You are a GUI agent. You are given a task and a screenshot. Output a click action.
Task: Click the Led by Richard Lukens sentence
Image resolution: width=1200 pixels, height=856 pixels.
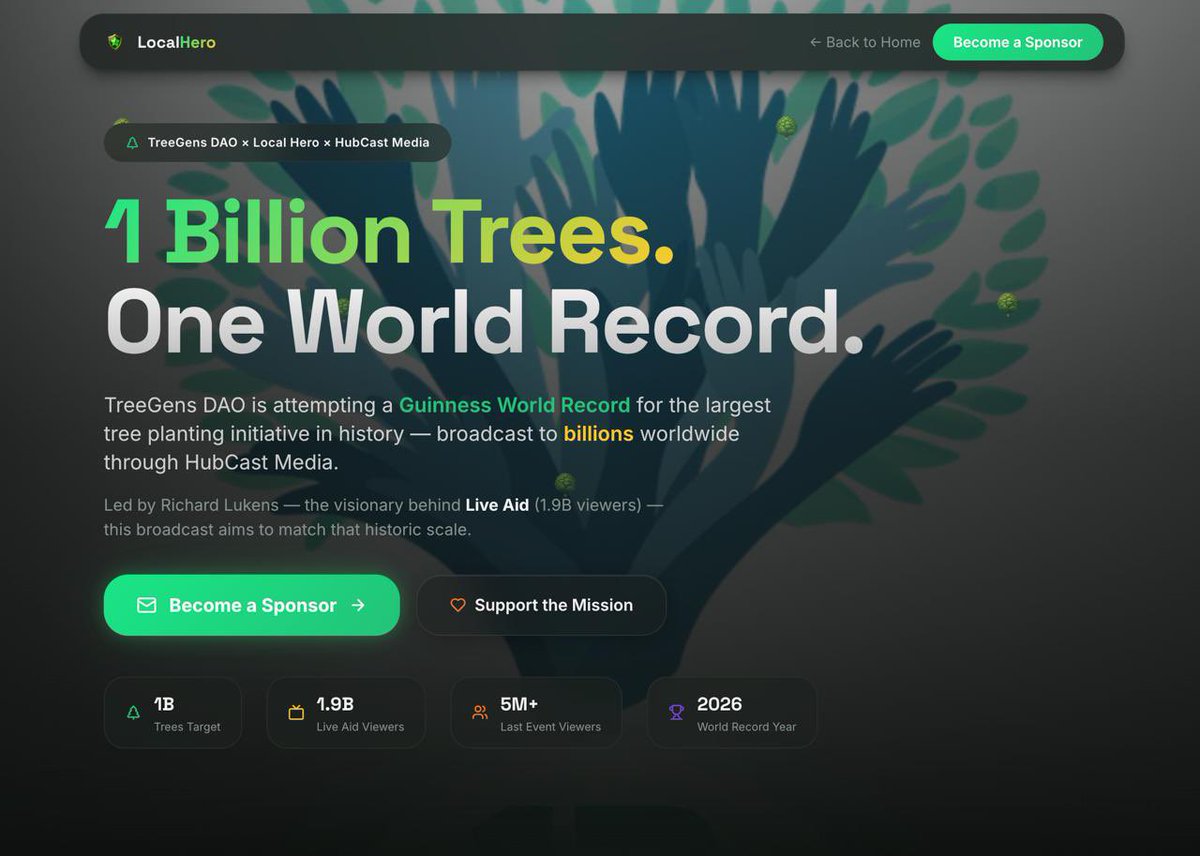(x=383, y=517)
